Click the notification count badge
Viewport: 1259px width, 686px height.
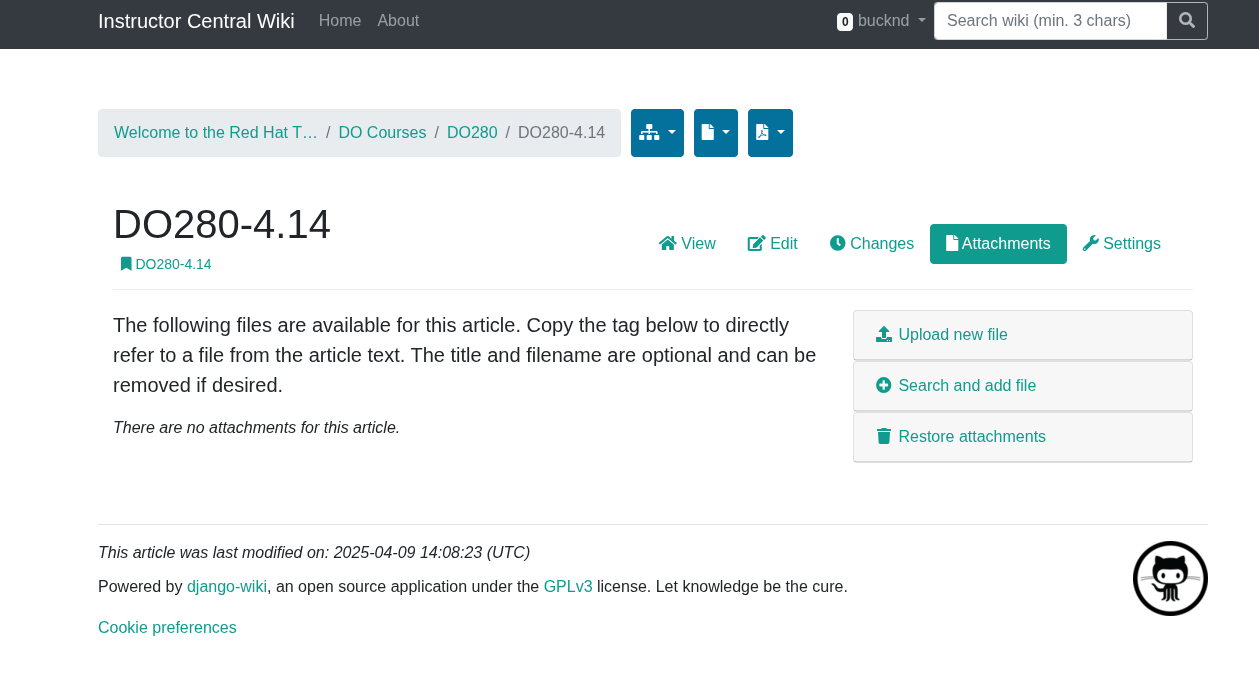click(x=845, y=21)
